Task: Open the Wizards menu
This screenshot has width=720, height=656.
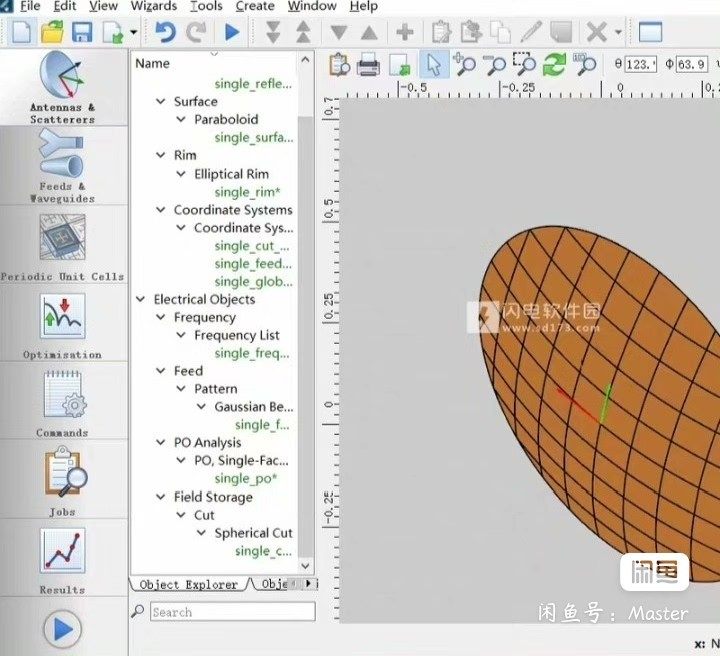Action: tap(154, 6)
